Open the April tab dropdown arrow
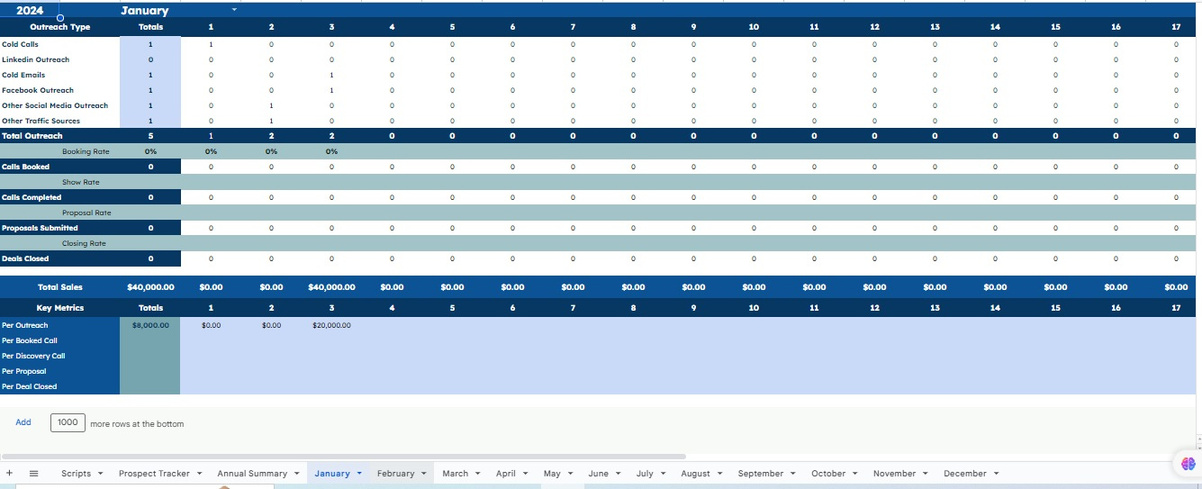The height and width of the screenshot is (489, 1202). [525, 473]
